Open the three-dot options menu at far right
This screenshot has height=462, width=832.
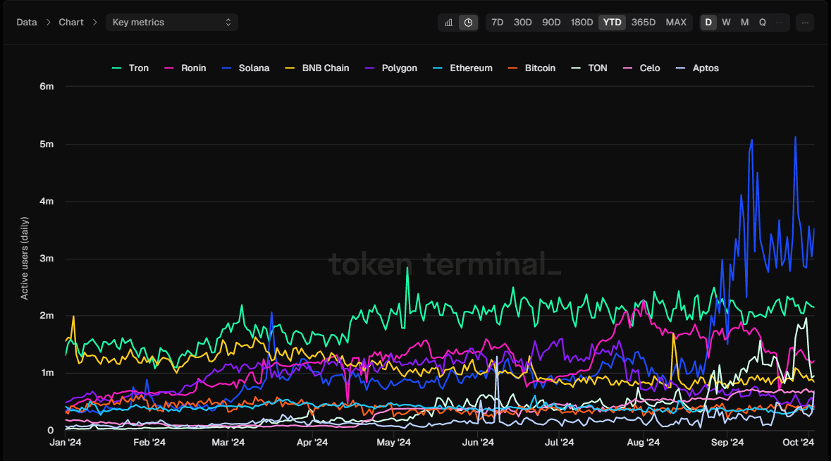point(805,22)
